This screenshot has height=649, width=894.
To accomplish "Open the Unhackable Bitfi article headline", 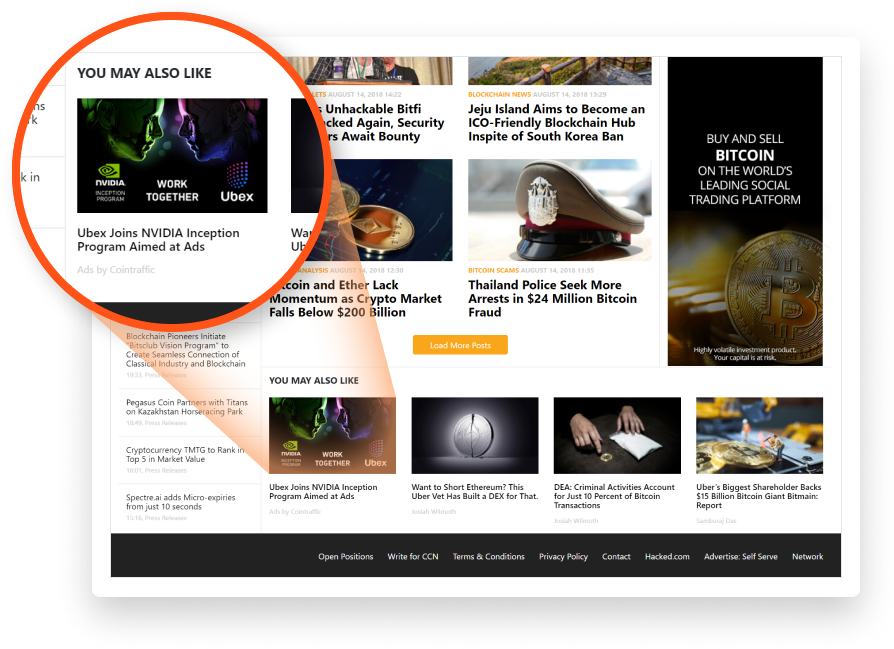I will tap(379, 123).
